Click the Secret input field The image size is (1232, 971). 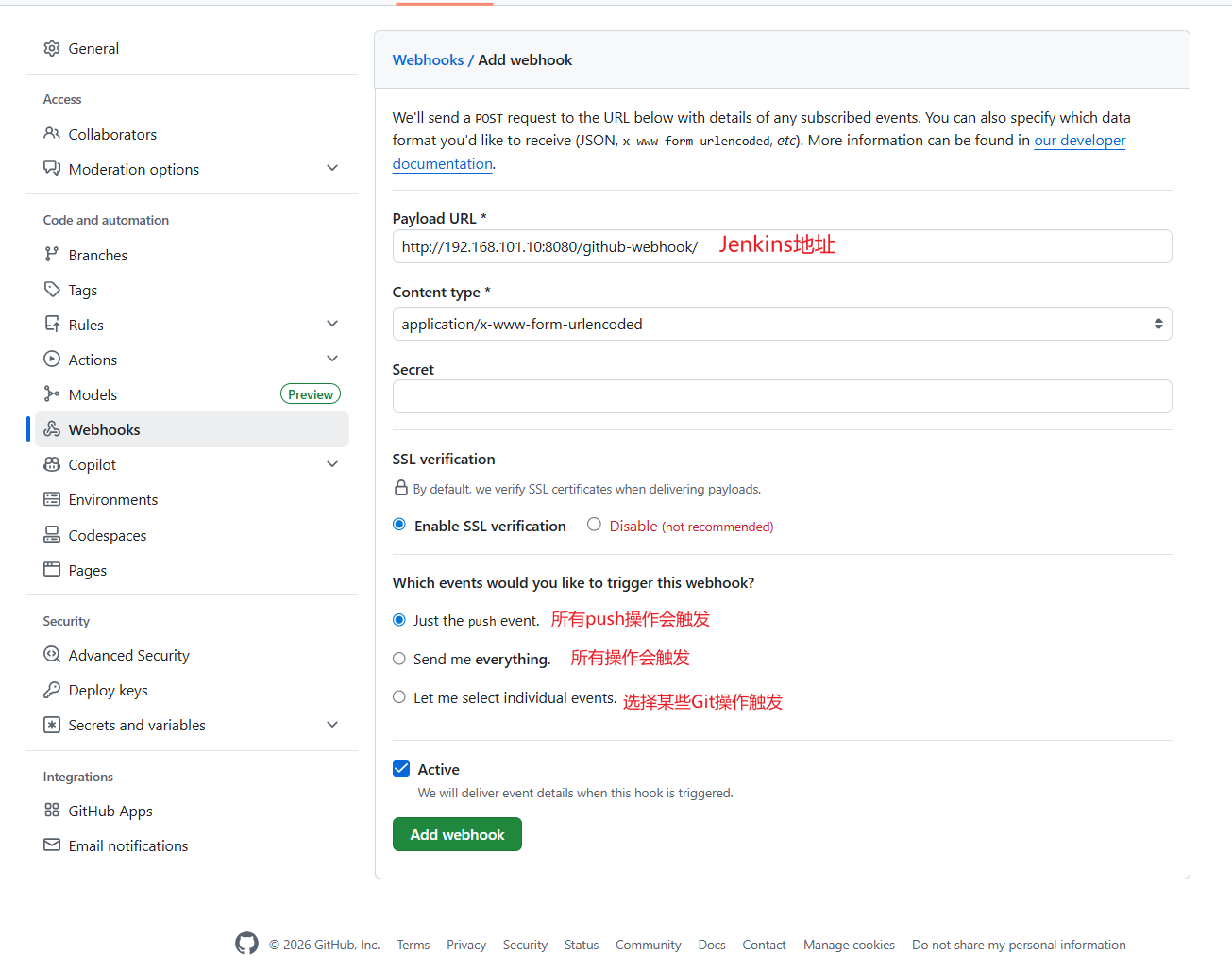[782, 396]
